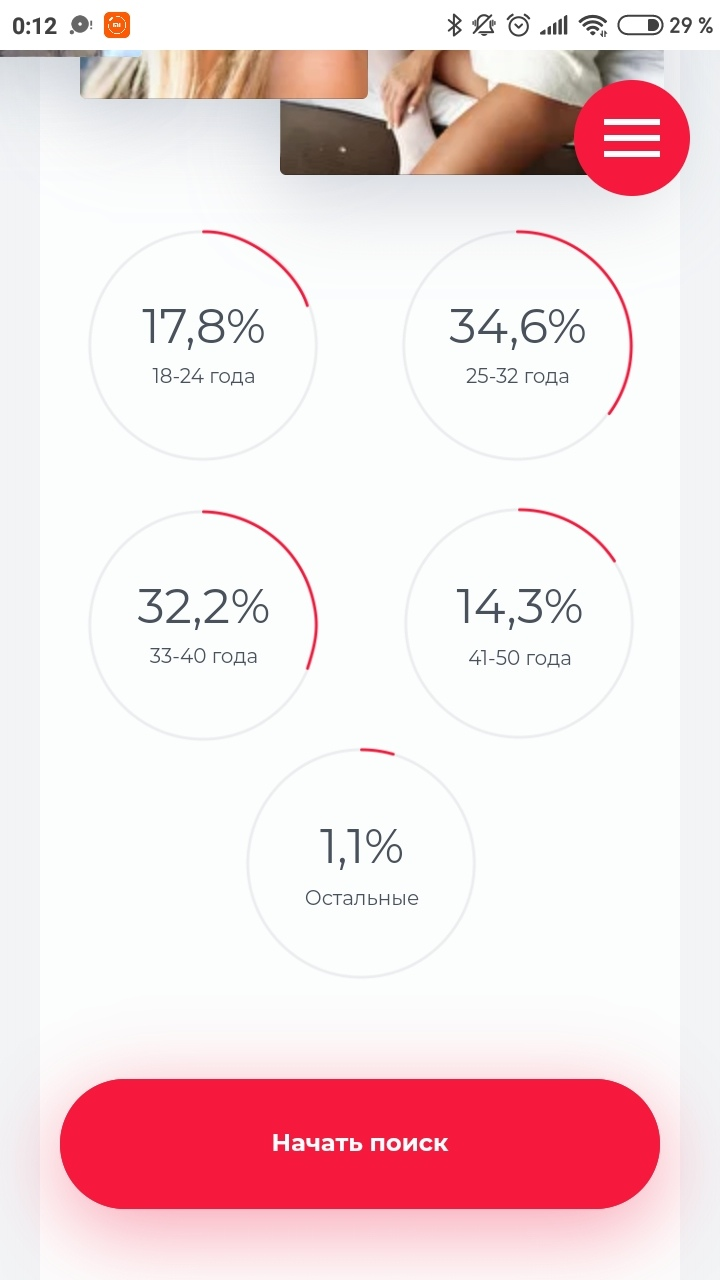Image resolution: width=720 pixels, height=1280 pixels.
Task: Open the blonde hair photo thumbnail
Action: 224,74
